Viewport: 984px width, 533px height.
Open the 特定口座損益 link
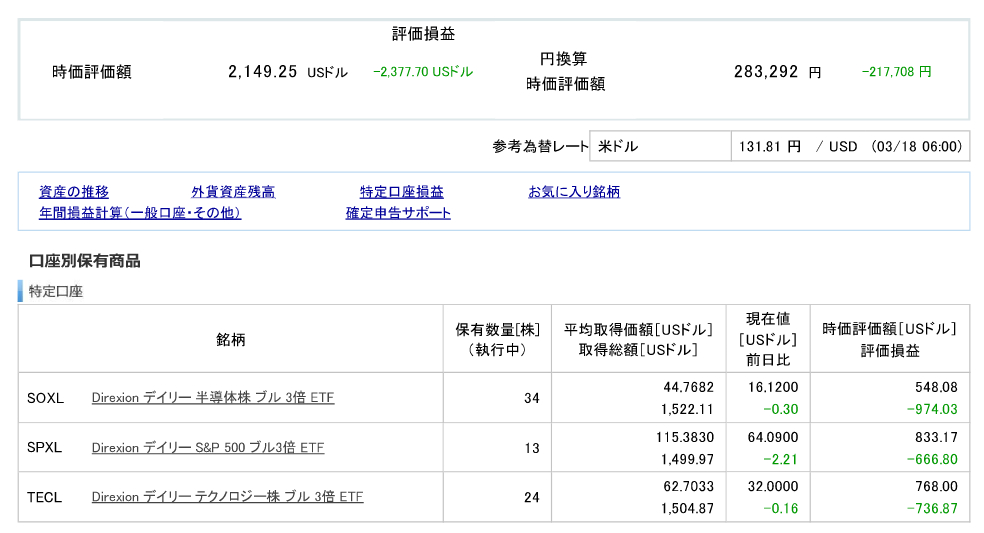point(402,191)
